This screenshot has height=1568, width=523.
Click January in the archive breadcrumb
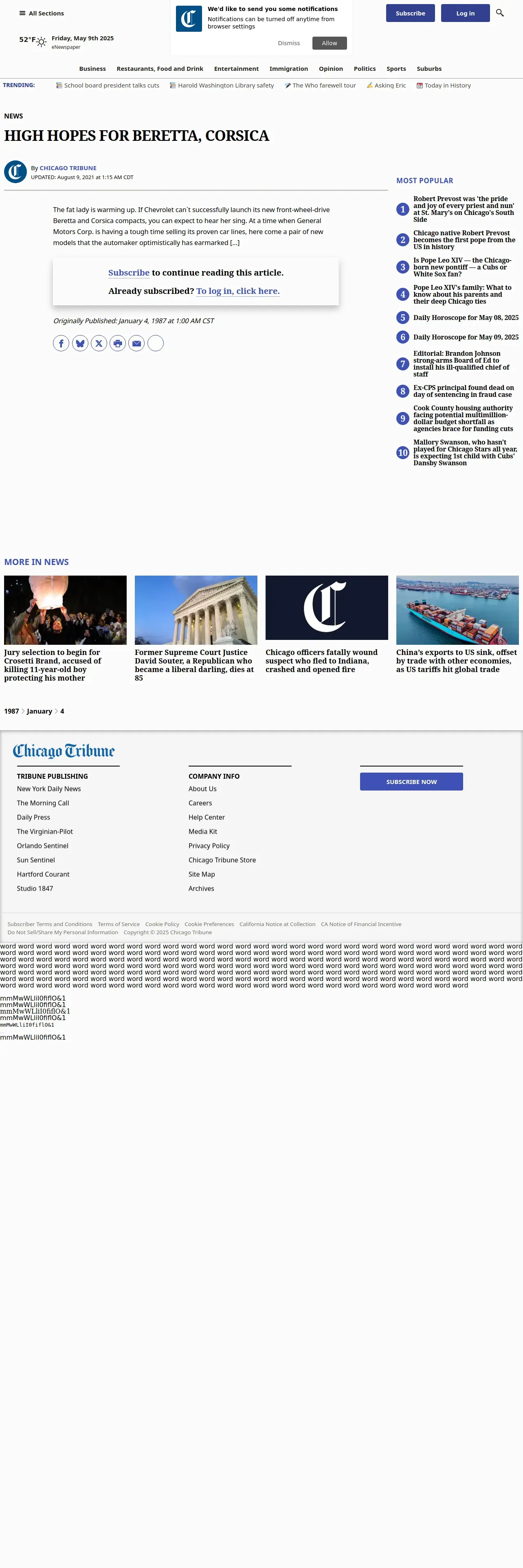pyautogui.click(x=40, y=711)
